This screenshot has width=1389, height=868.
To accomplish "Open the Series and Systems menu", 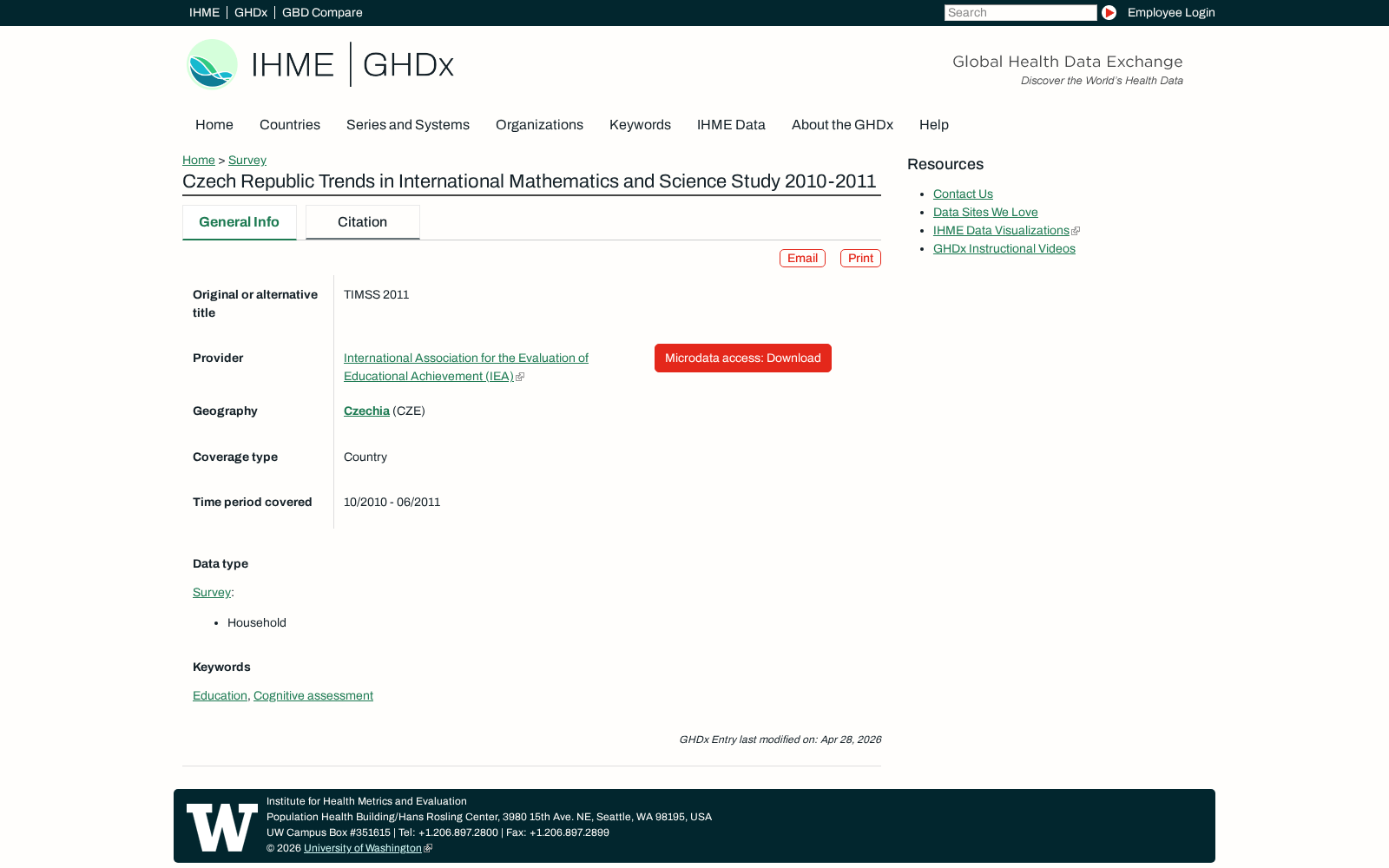I will click(408, 125).
